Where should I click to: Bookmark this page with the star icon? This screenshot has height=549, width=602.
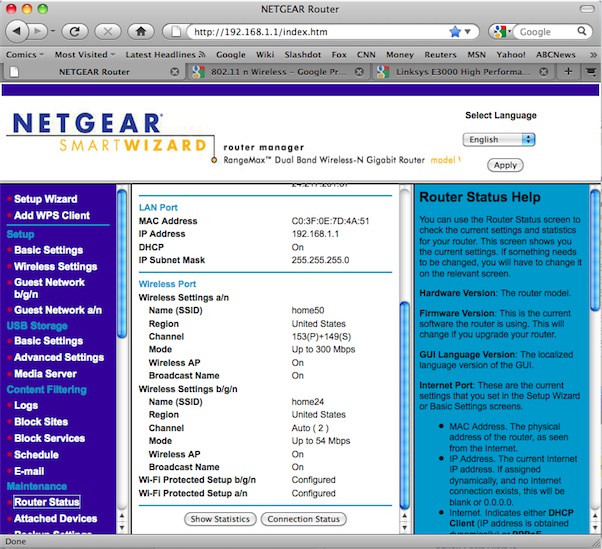click(455, 31)
